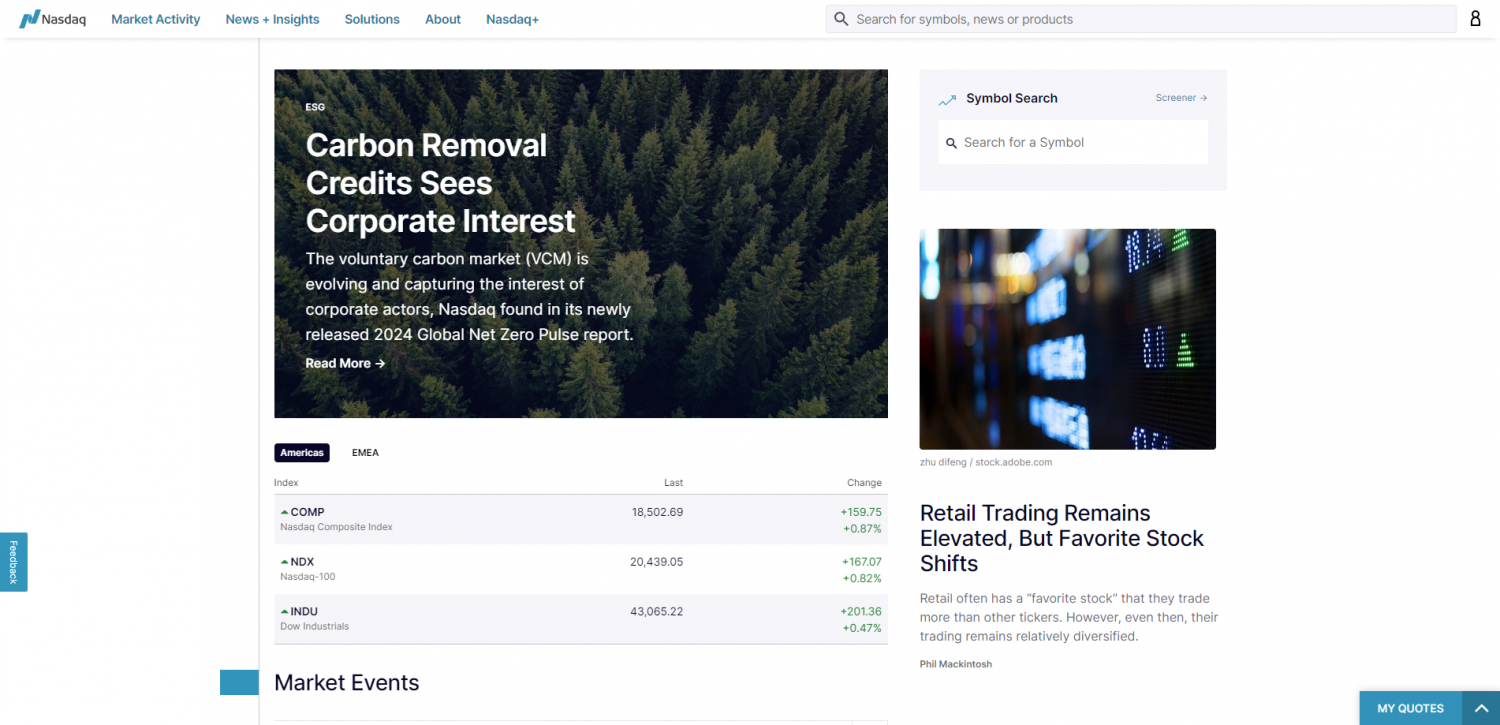The height and width of the screenshot is (725, 1500).
Task: Click Nasdaq Composite Index label
Action: coord(336,527)
